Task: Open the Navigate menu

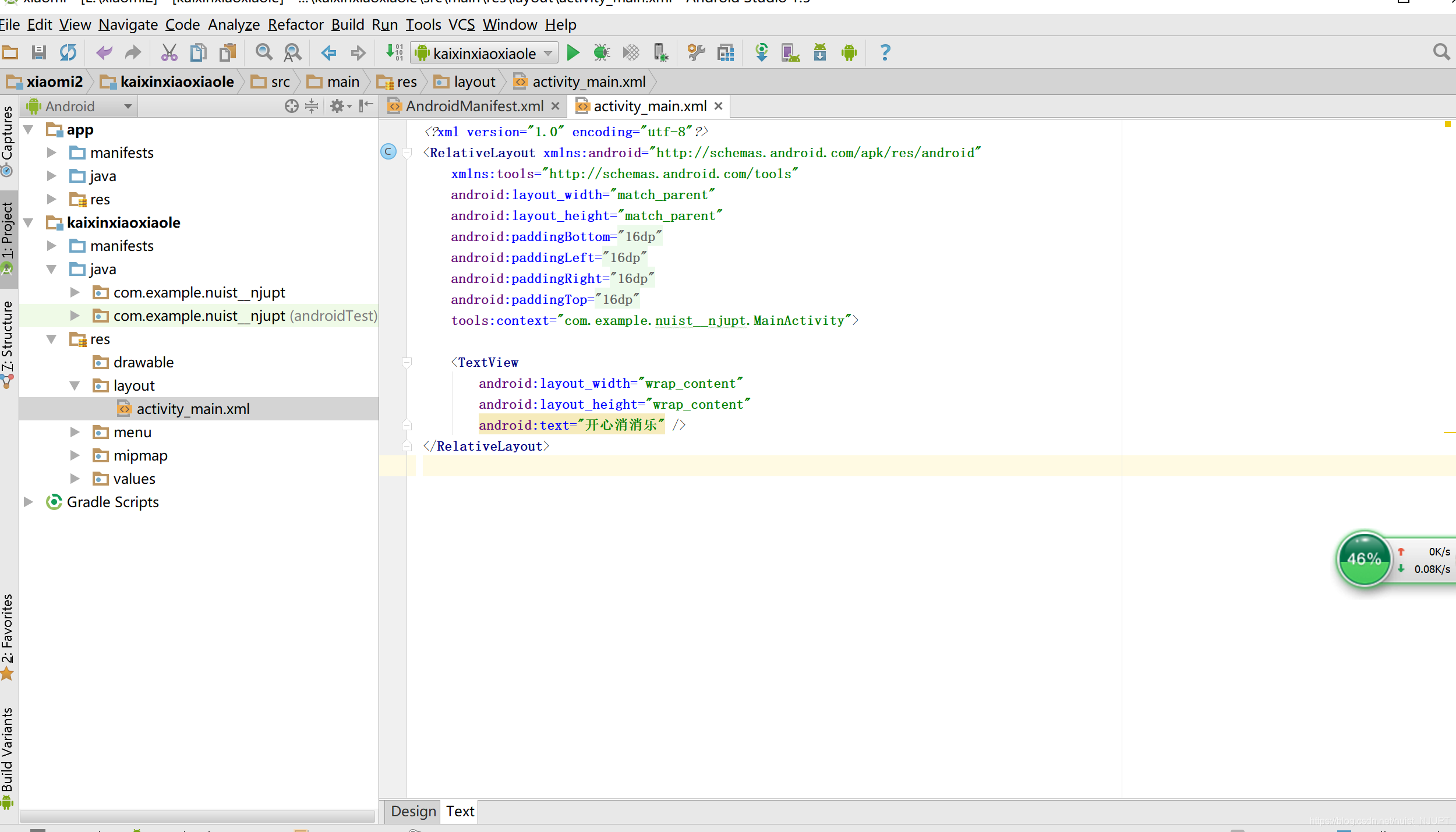Action: [128, 24]
